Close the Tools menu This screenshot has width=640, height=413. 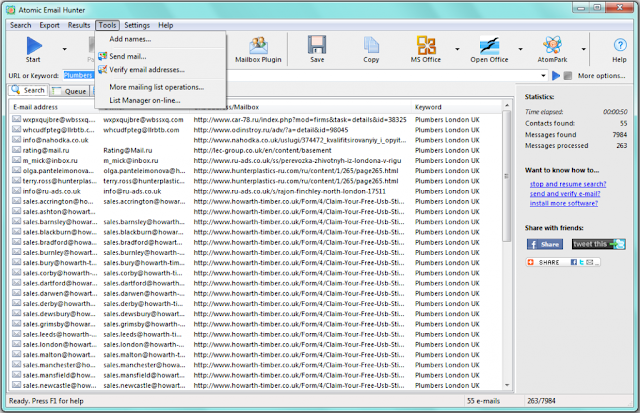click(107, 25)
